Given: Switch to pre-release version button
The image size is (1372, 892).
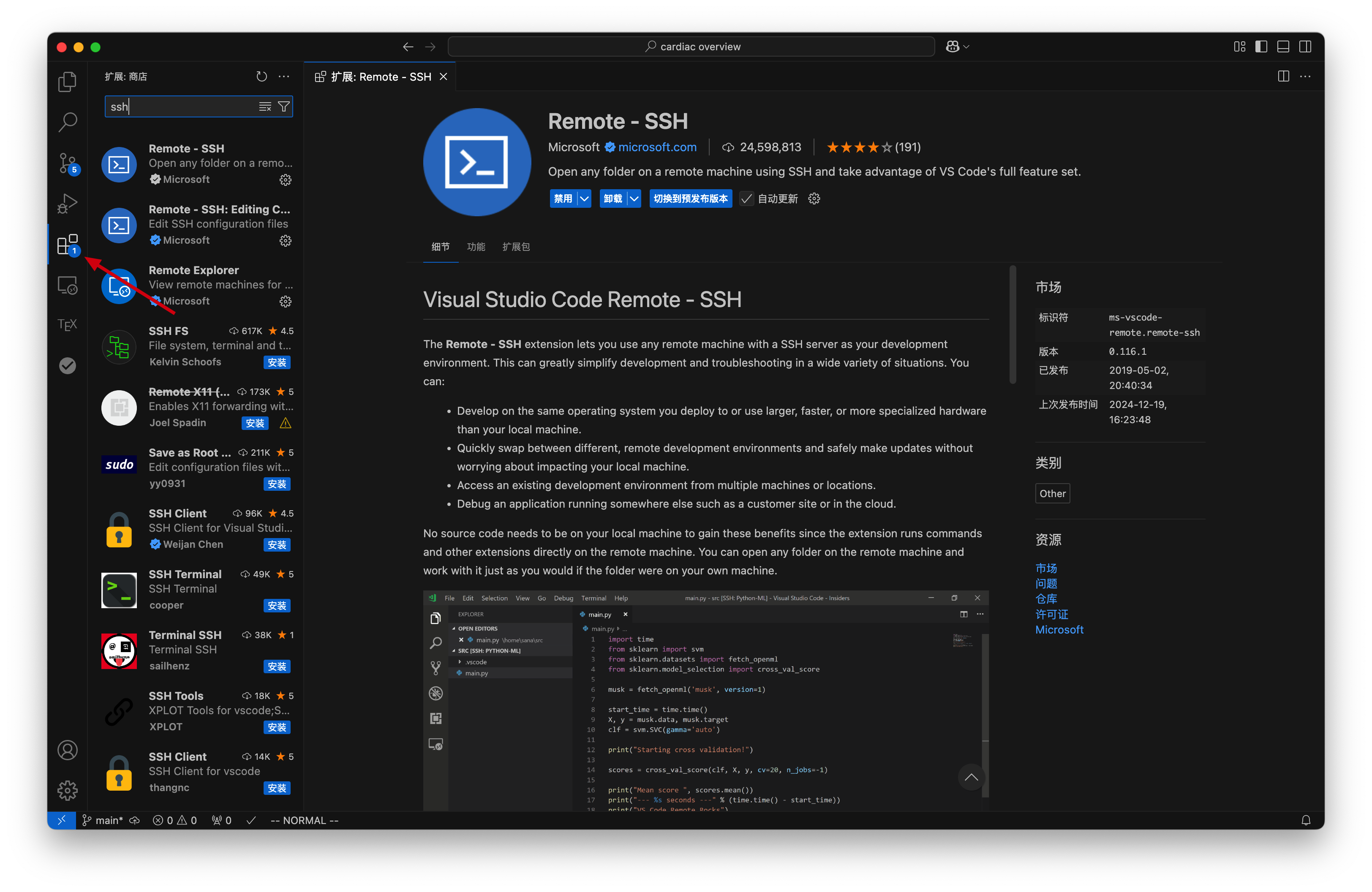Looking at the screenshot, I should pos(691,199).
